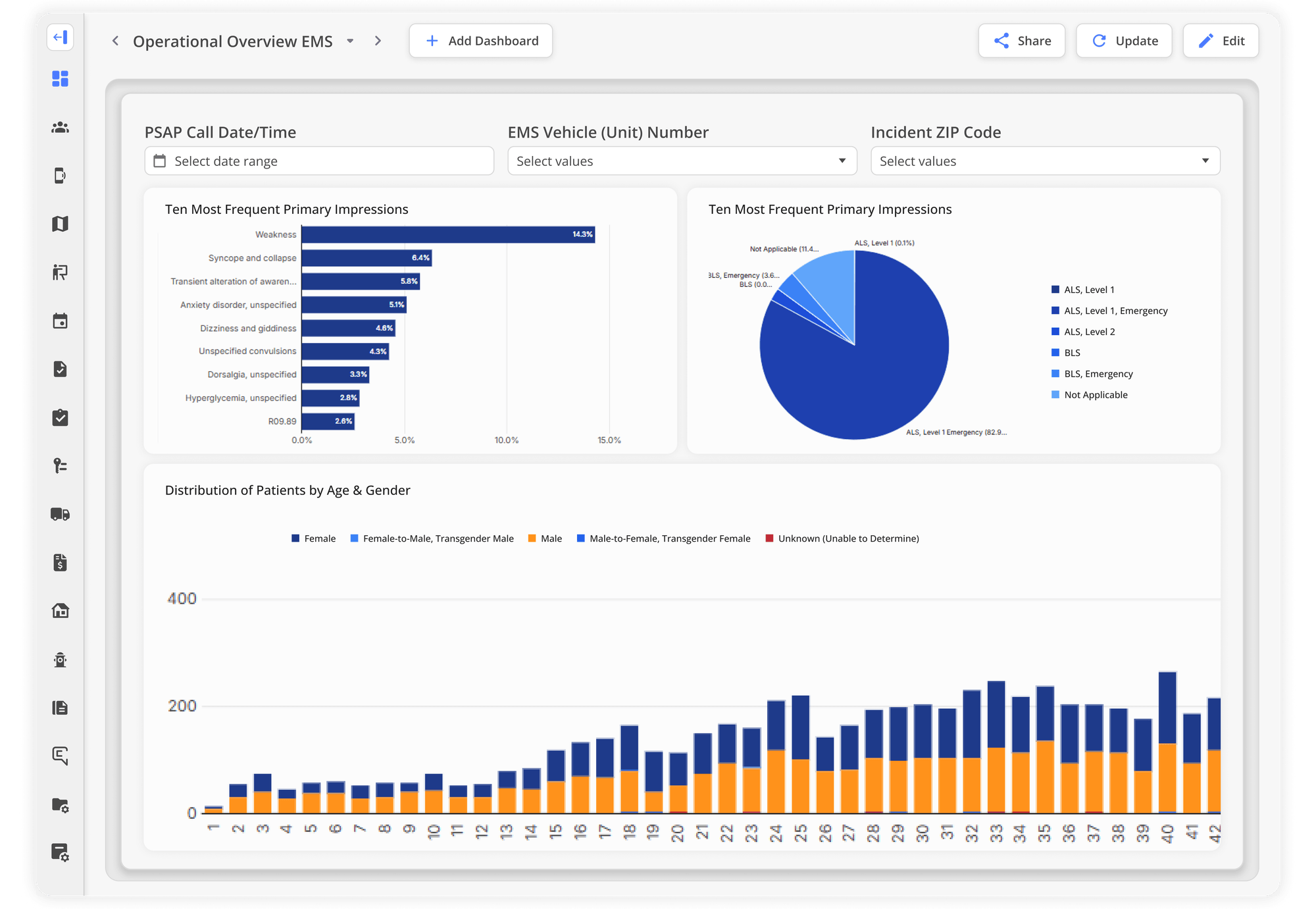
Task: Open the people group icon in sidebar
Action: [x=60, y=127]
